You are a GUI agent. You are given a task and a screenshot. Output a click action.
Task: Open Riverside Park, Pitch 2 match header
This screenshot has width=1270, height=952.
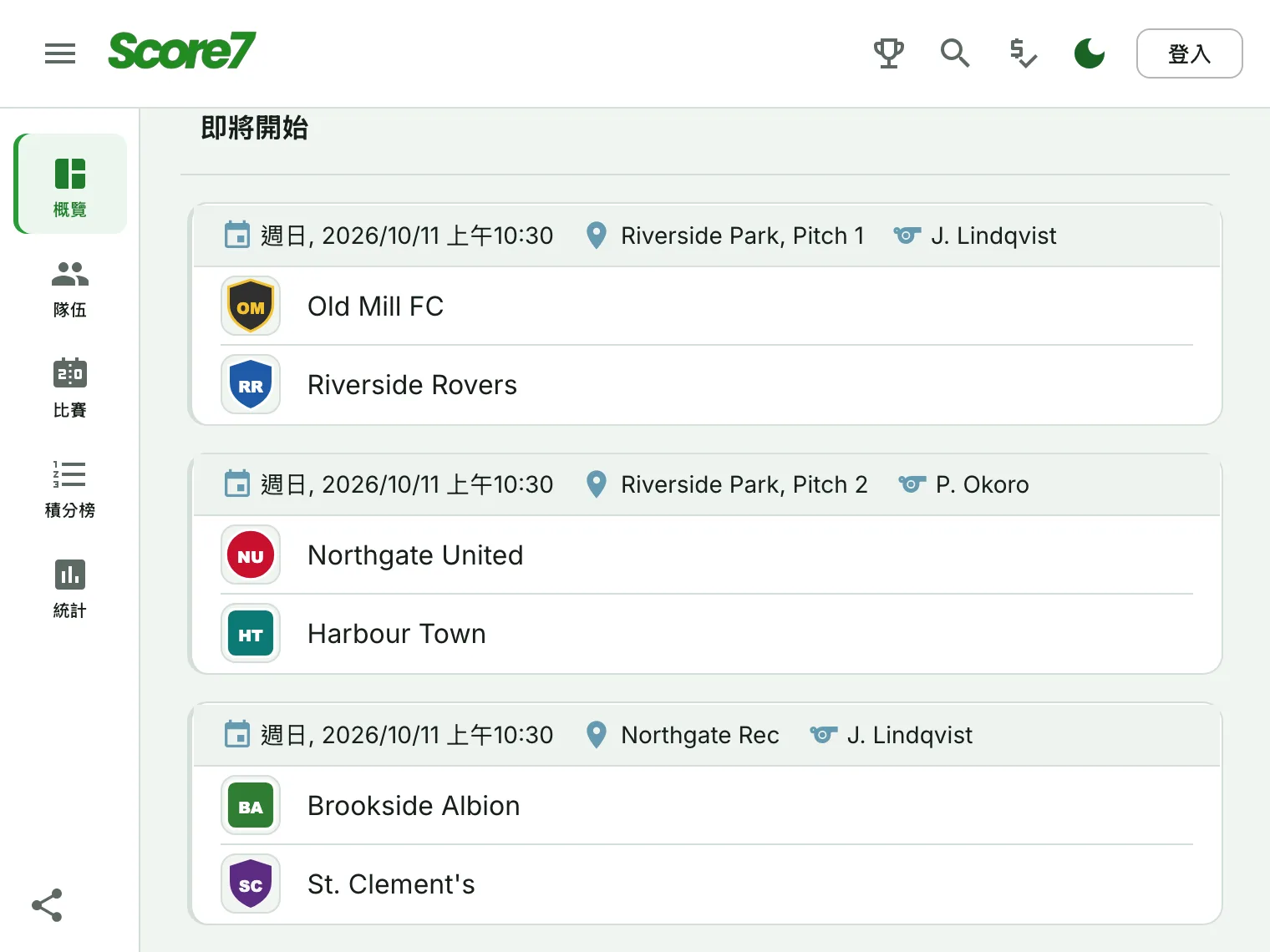pyautogui.click(x=707, y=484)
